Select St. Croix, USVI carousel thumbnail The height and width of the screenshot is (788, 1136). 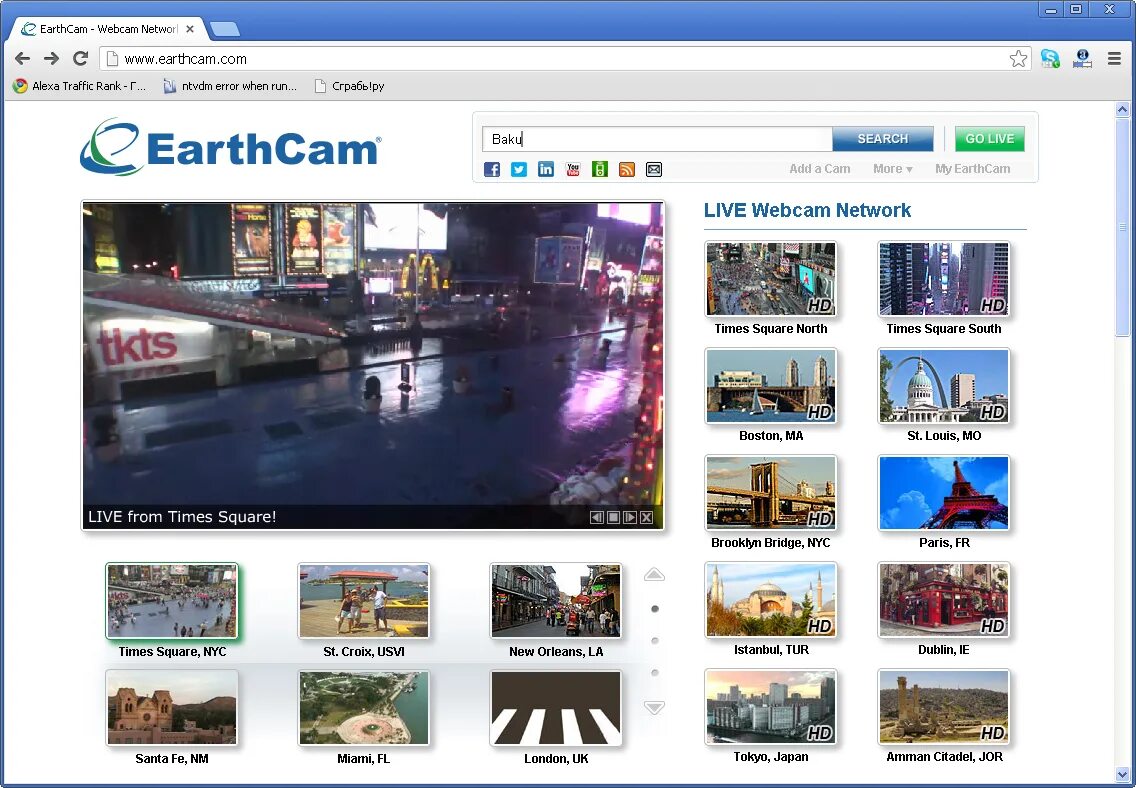coord(364,601)
